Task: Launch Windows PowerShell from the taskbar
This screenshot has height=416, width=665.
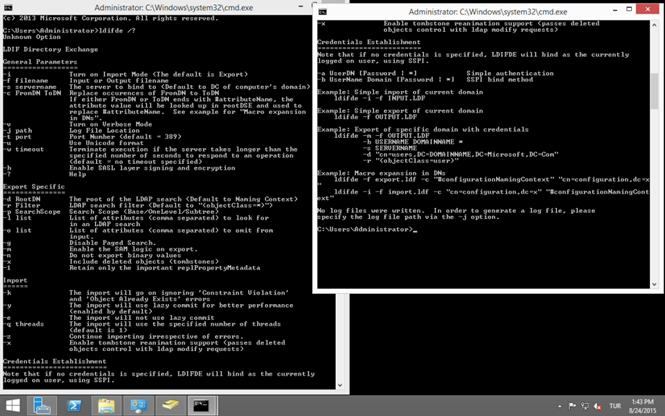Action: [74, 406]
